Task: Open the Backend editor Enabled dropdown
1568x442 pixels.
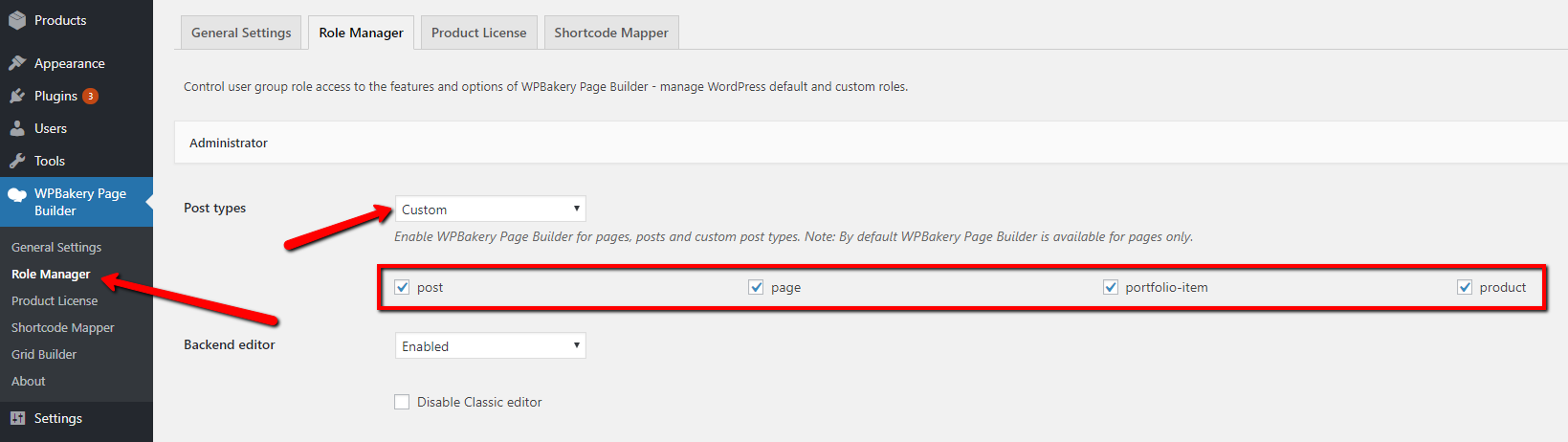Action: [491, 346]
